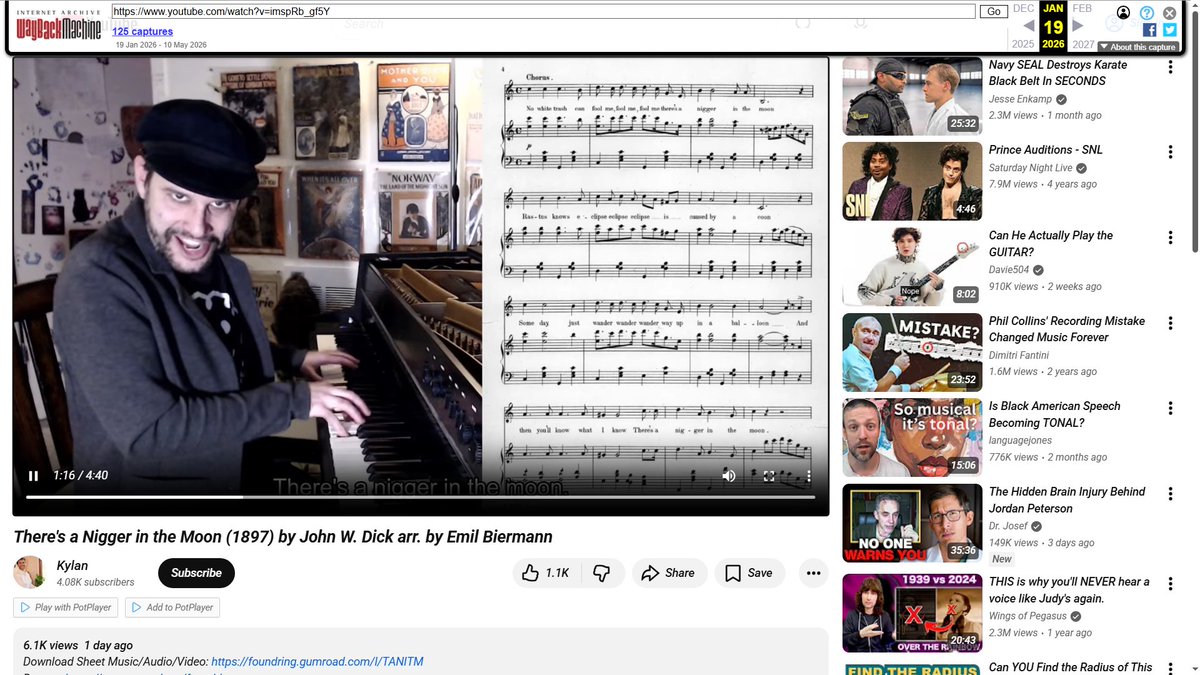Open Navy SEAL Destroys Karate thumbnail
The image size is (1200, 675).
point(912,96)
